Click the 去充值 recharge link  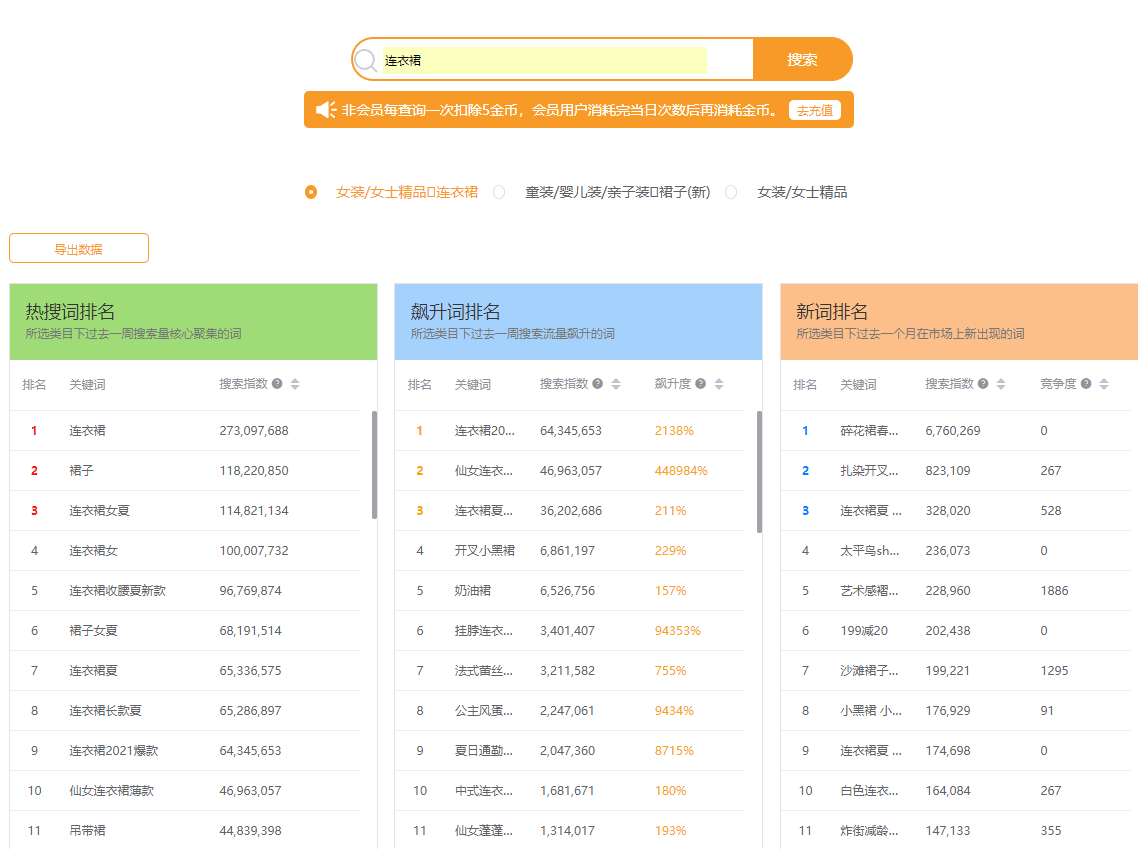[x=815, y=110]
